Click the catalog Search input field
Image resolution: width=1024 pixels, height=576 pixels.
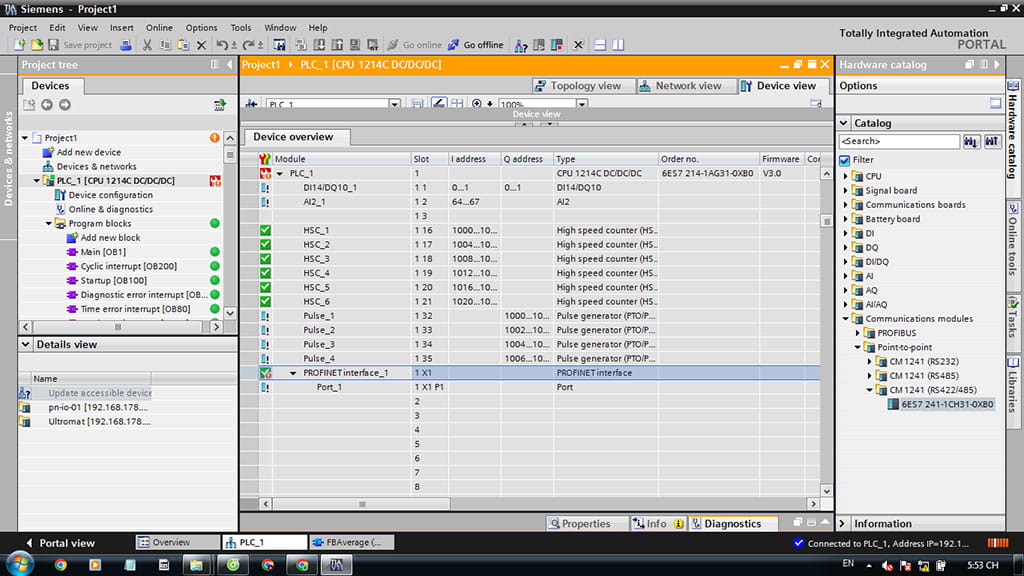[898, 142]
